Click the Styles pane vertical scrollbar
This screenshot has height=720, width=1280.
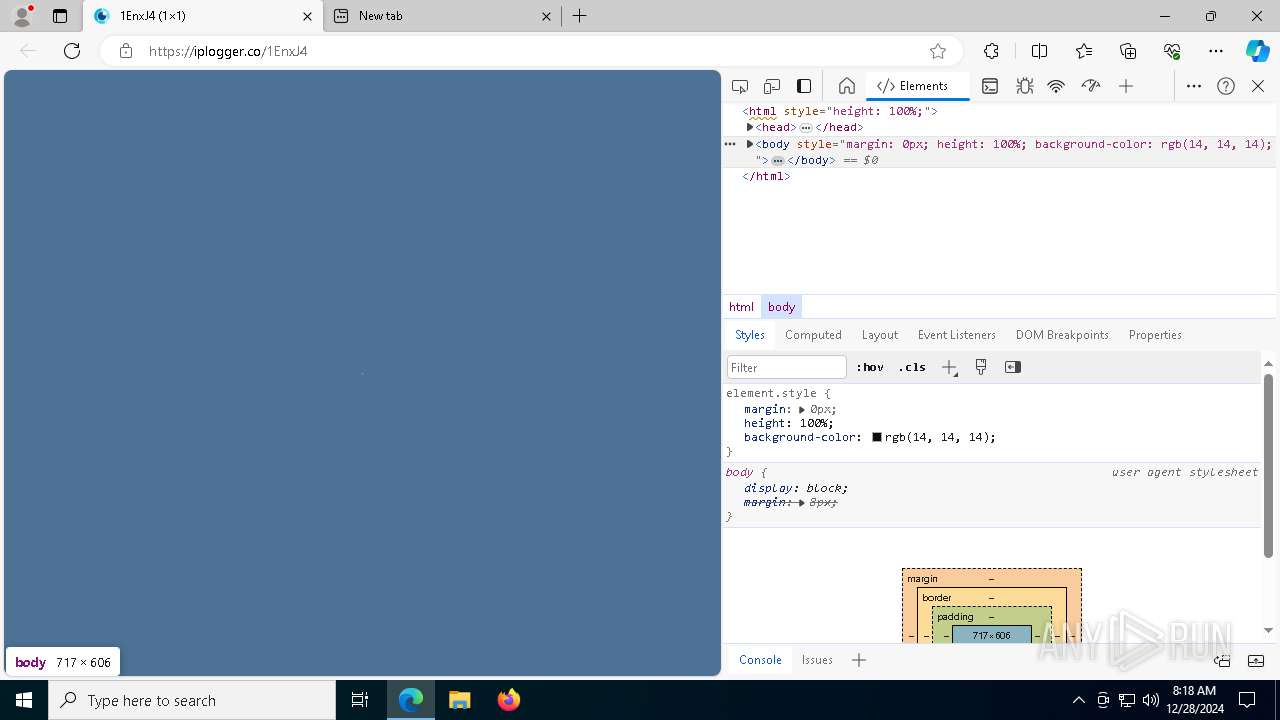point(1268,465)
